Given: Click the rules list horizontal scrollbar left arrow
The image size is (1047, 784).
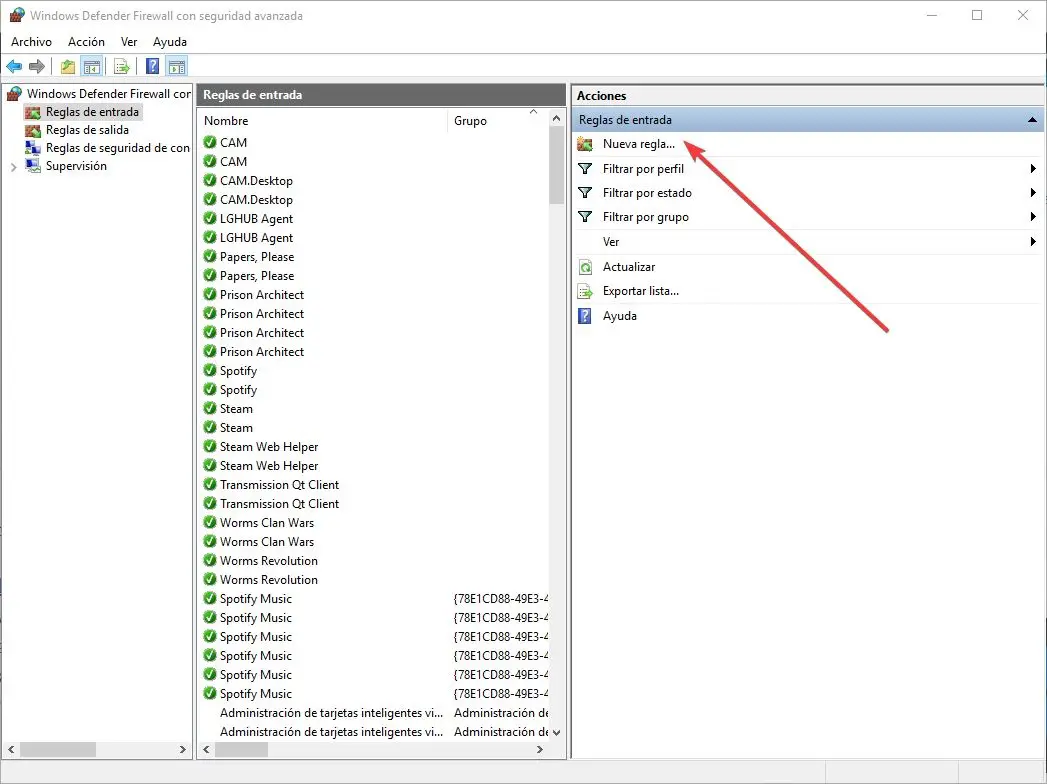Looking at the screenshot, I should [x=206, y=750].
